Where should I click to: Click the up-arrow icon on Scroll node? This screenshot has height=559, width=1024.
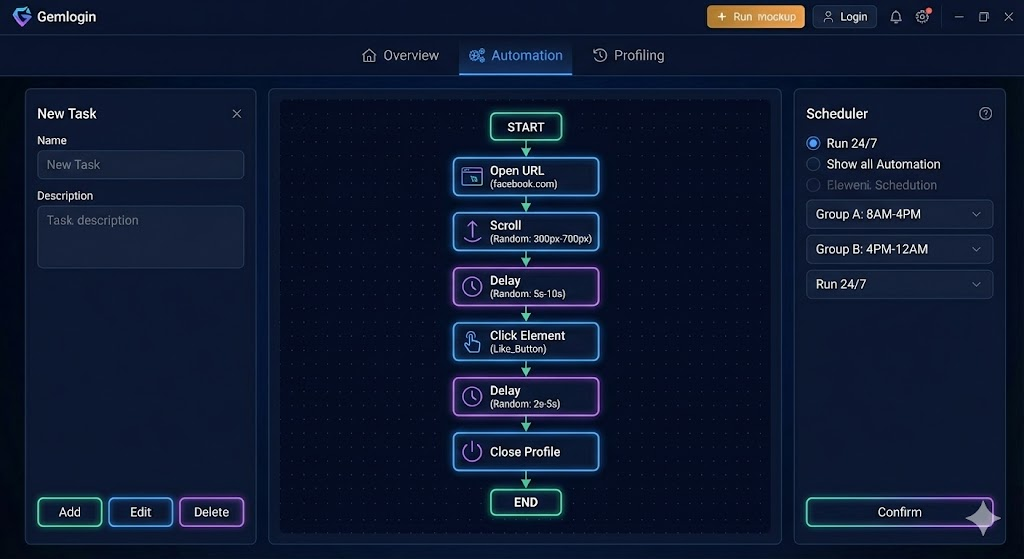[x=472, y=232]
